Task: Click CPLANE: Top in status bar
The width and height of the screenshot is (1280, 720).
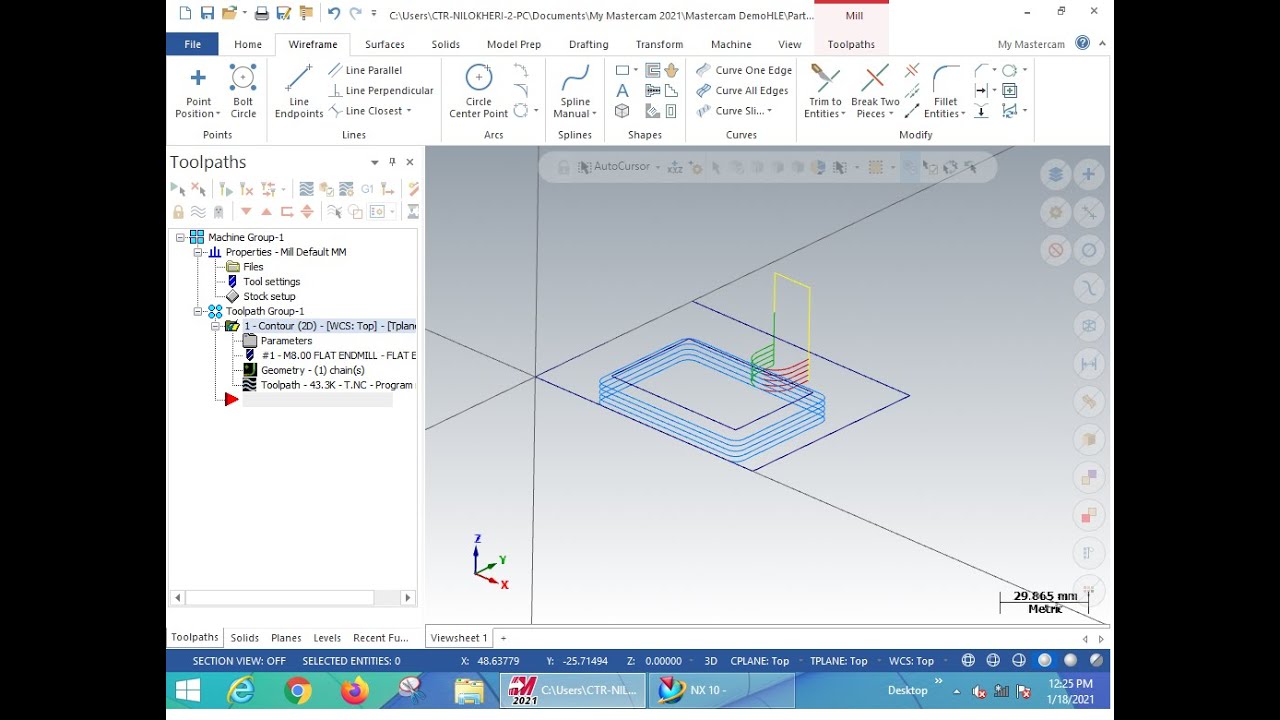Action: pos(760,661)
